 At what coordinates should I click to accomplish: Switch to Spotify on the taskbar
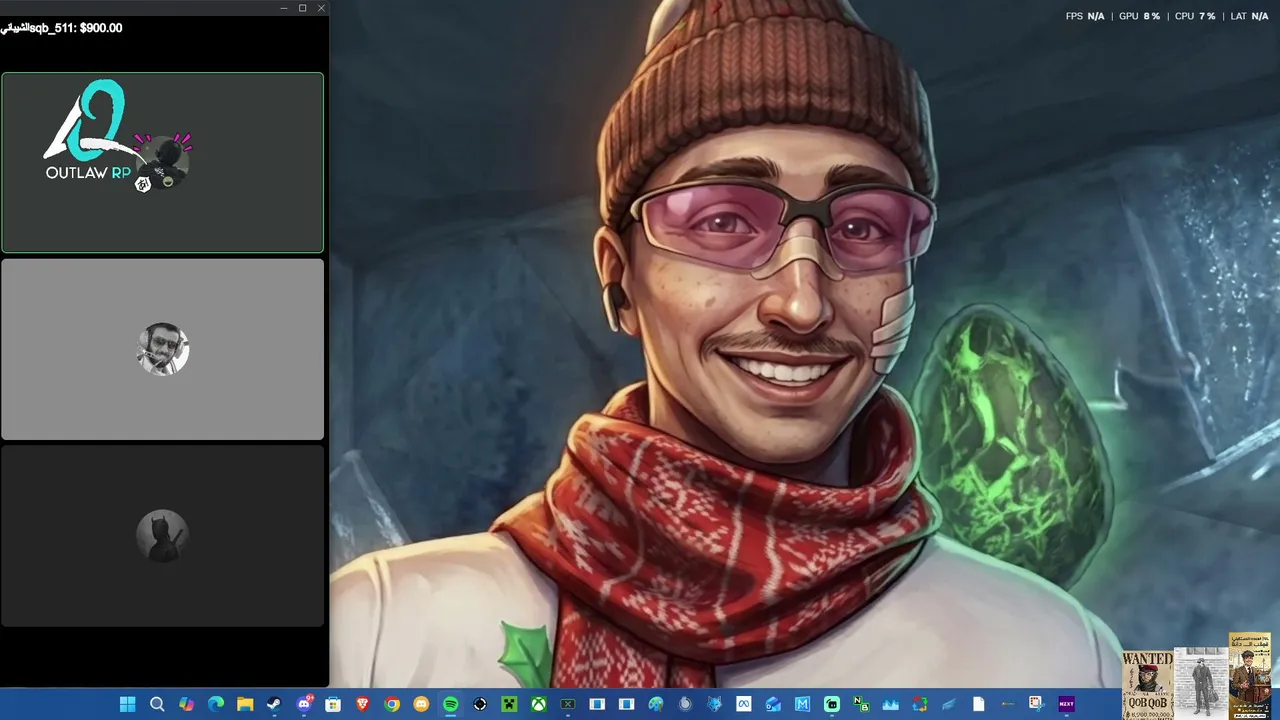pyautogui.click(x=450, y=704)
